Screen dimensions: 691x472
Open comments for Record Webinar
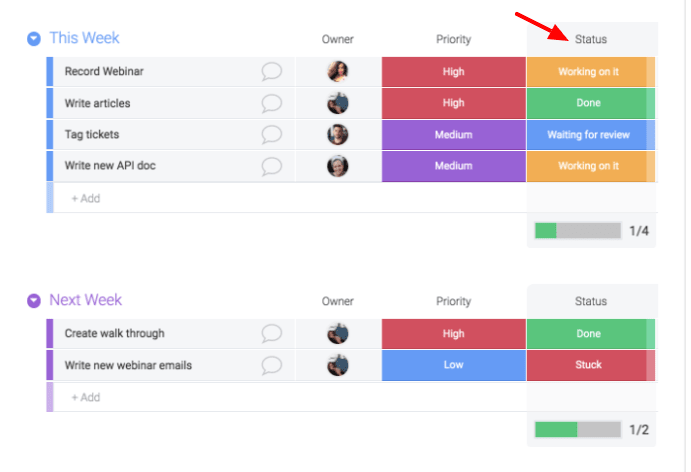point(271,71)
